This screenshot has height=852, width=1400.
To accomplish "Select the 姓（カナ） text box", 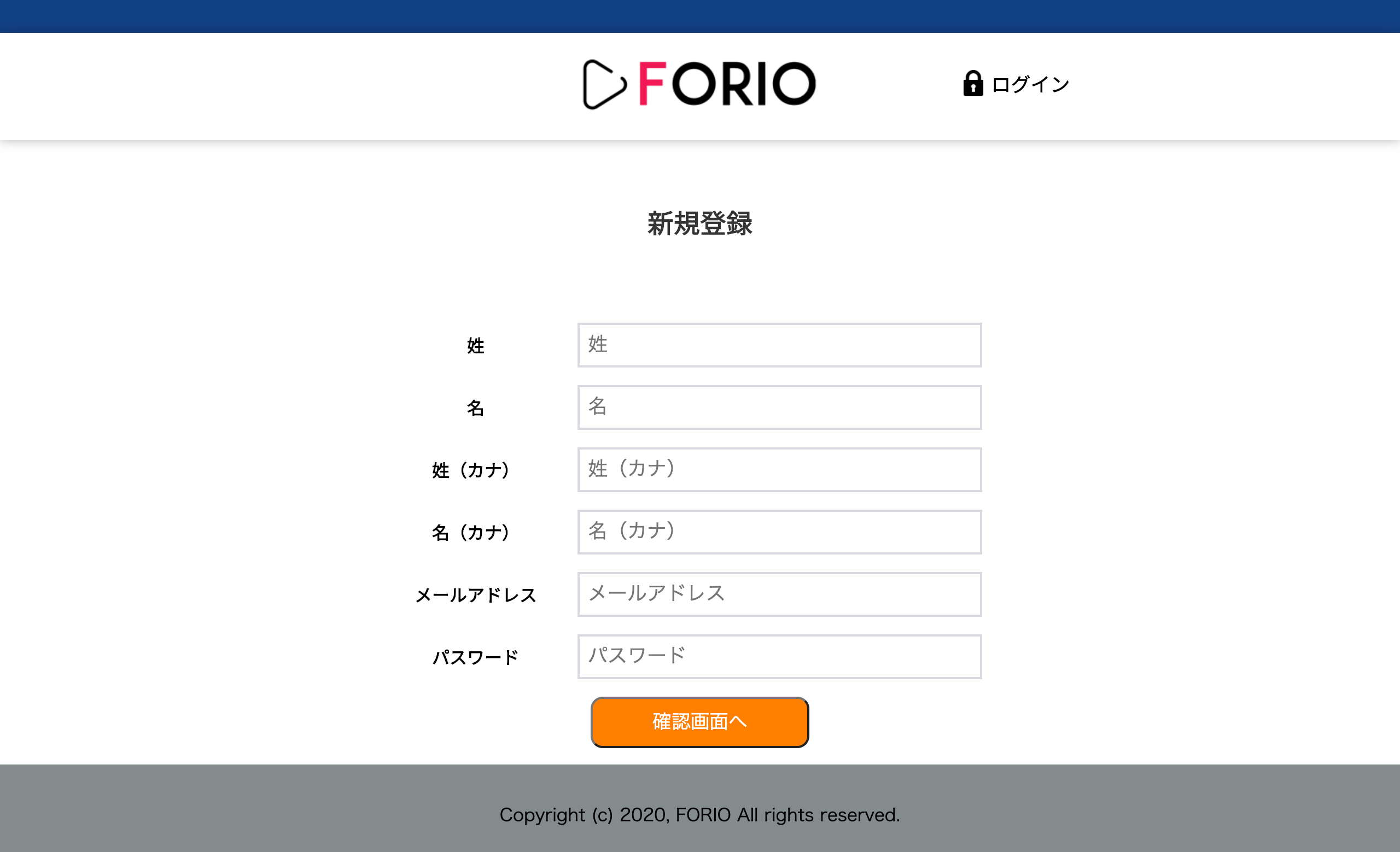I will tap(778, 470).
